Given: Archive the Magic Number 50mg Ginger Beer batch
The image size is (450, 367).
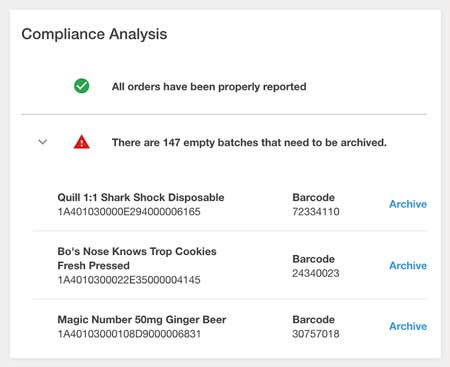Looking at the screenshot, I should click(408, 326).
